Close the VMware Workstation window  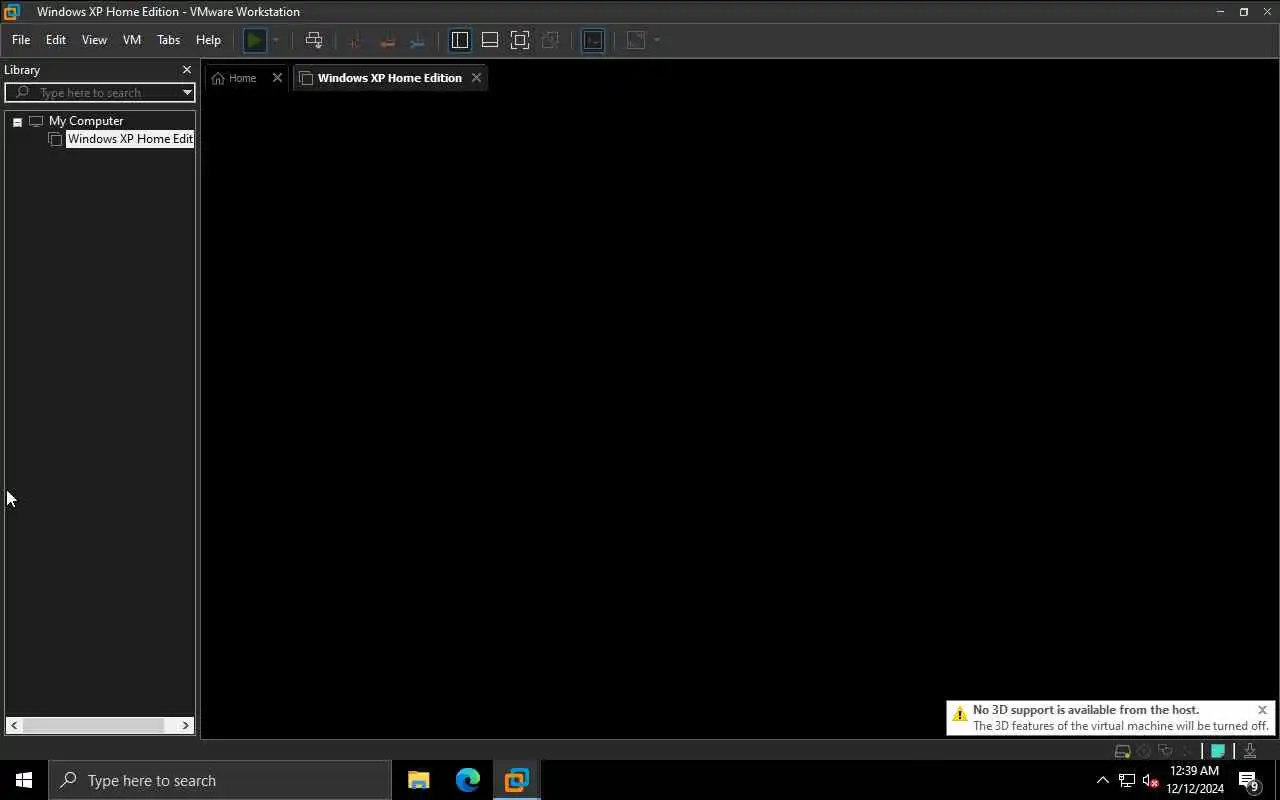pyautogui.click(x=1268, y=12)
